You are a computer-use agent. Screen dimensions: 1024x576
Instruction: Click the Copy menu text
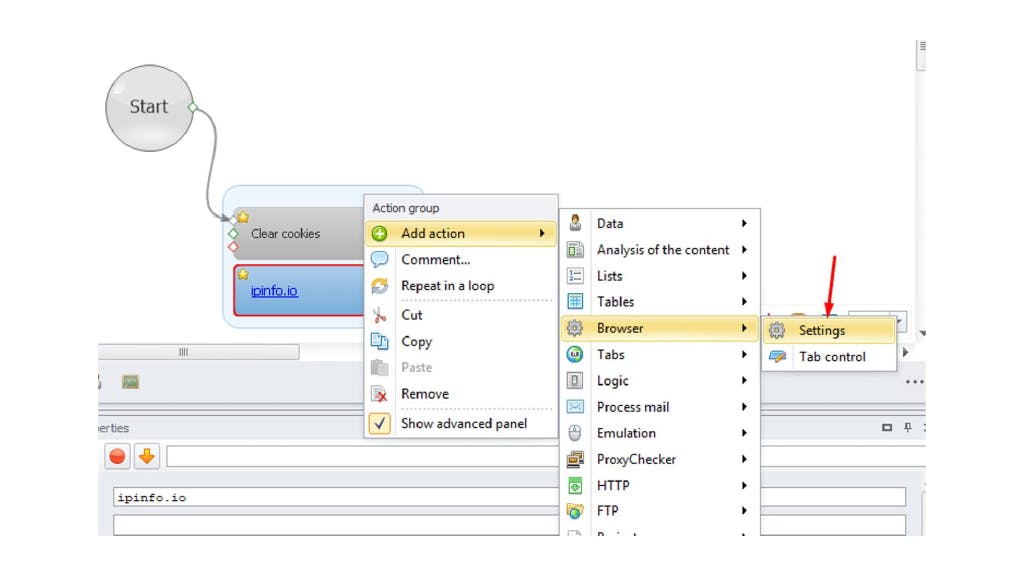point(417,342)
